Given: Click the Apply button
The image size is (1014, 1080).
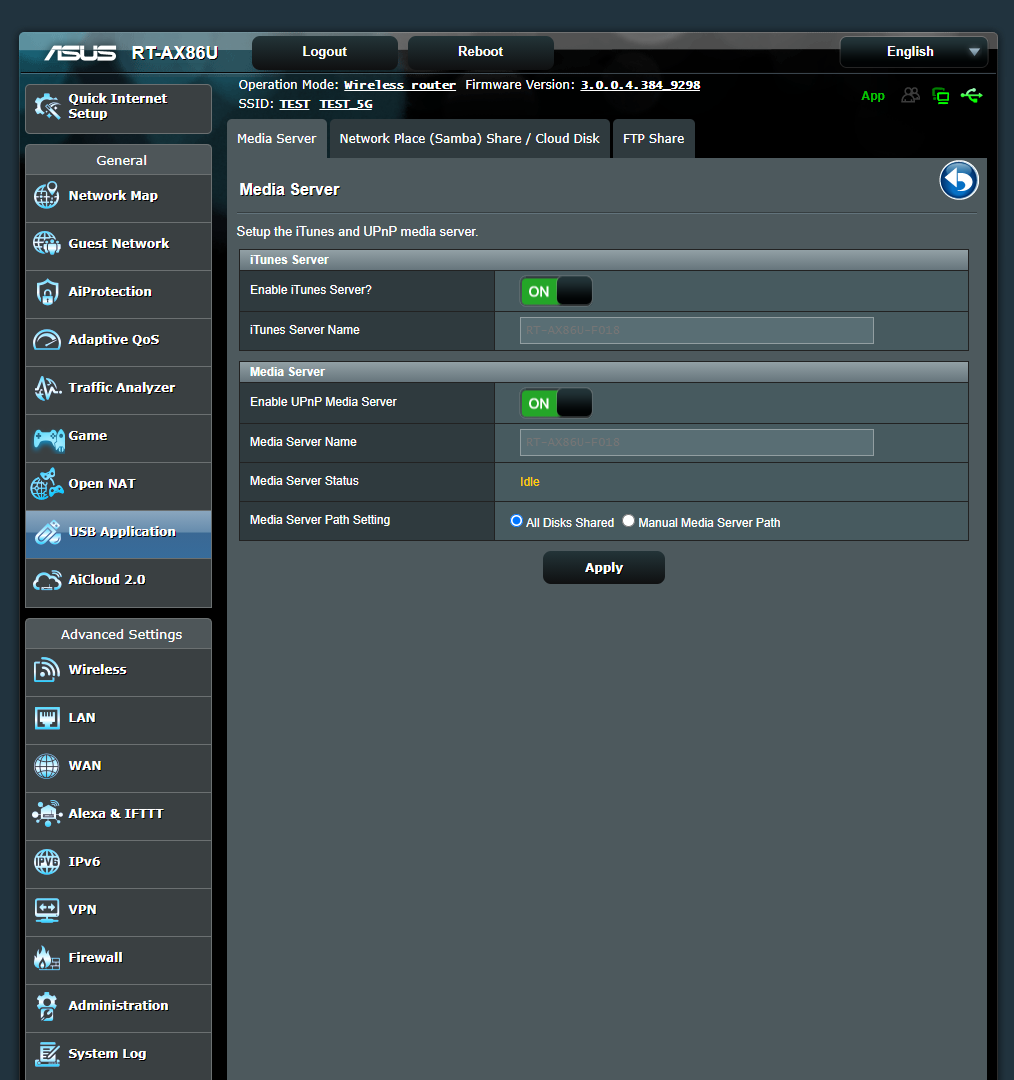Looking at the screenshot, I should (603, 568).
